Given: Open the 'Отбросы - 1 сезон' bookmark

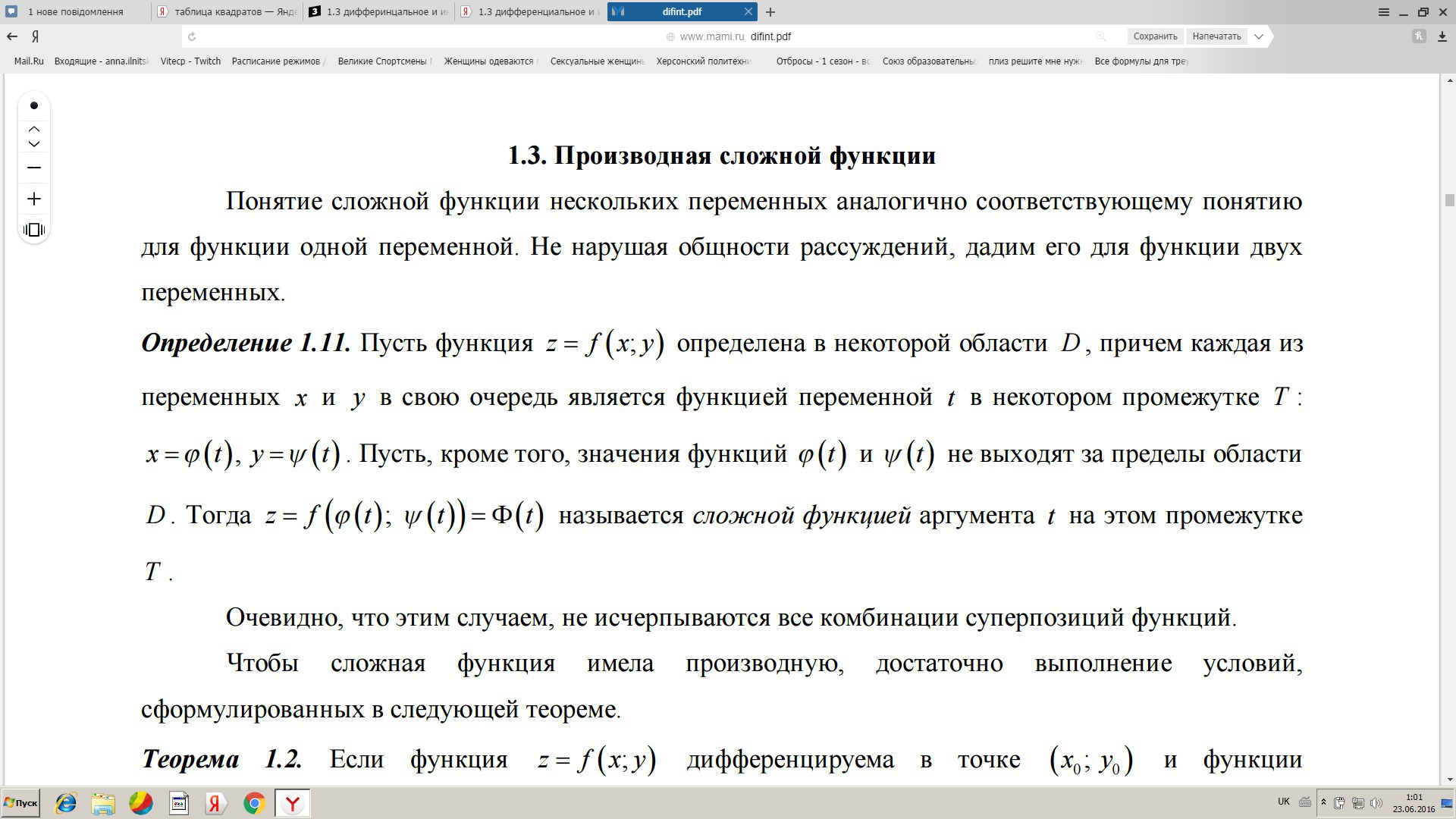Looking at the screenshot, I should point(823,61).
